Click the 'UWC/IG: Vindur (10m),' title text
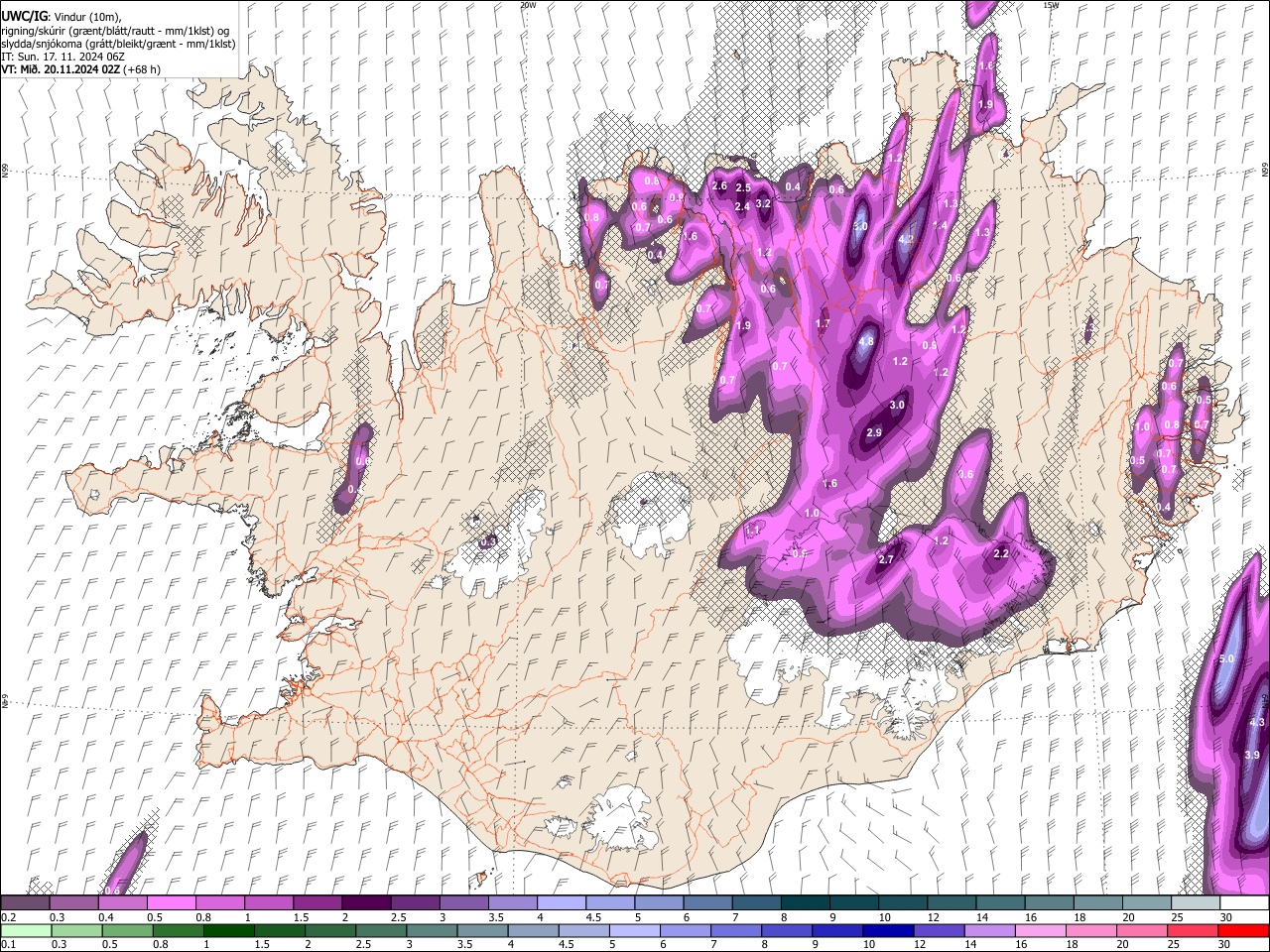1270x952 pixels. (x=61, y=17)
